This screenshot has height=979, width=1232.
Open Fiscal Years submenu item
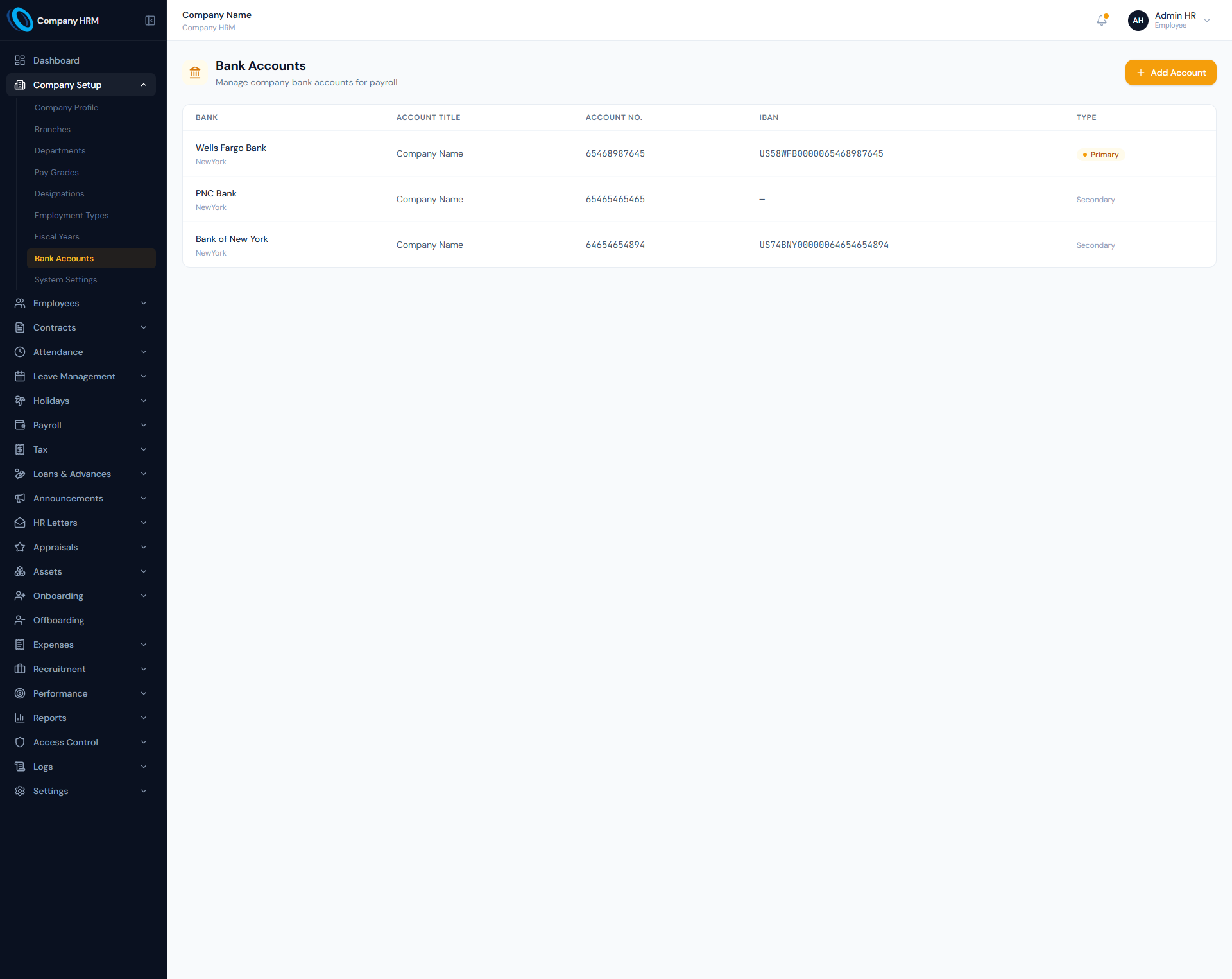point(91,237)
